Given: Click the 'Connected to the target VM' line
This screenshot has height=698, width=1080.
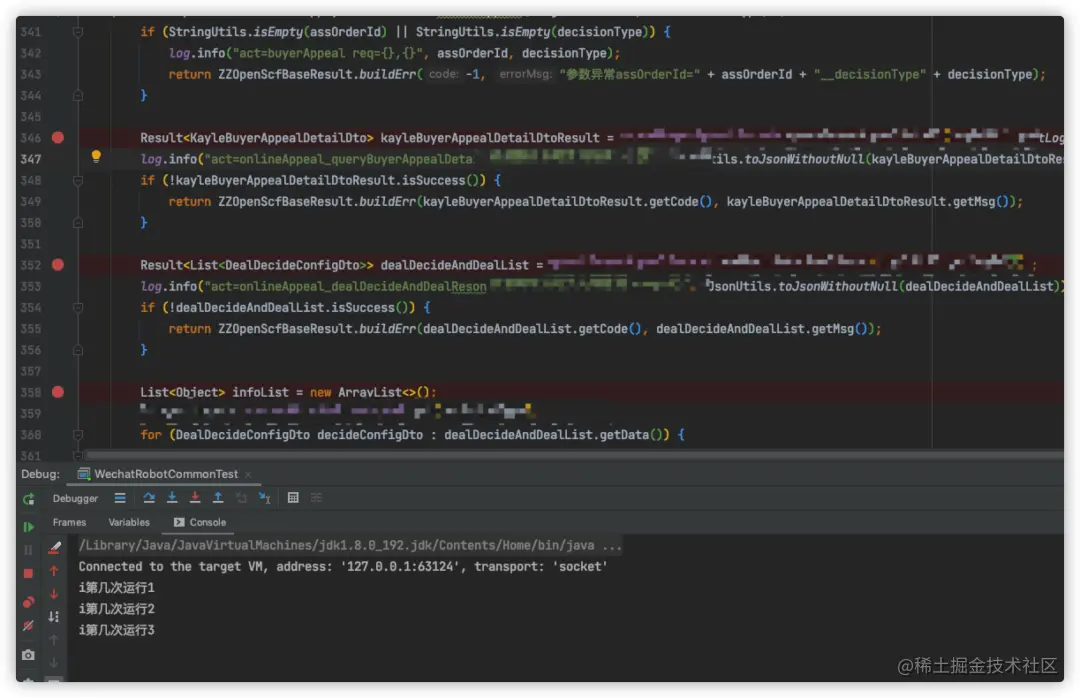Looking at the screenshot, I should coord(343,567).
